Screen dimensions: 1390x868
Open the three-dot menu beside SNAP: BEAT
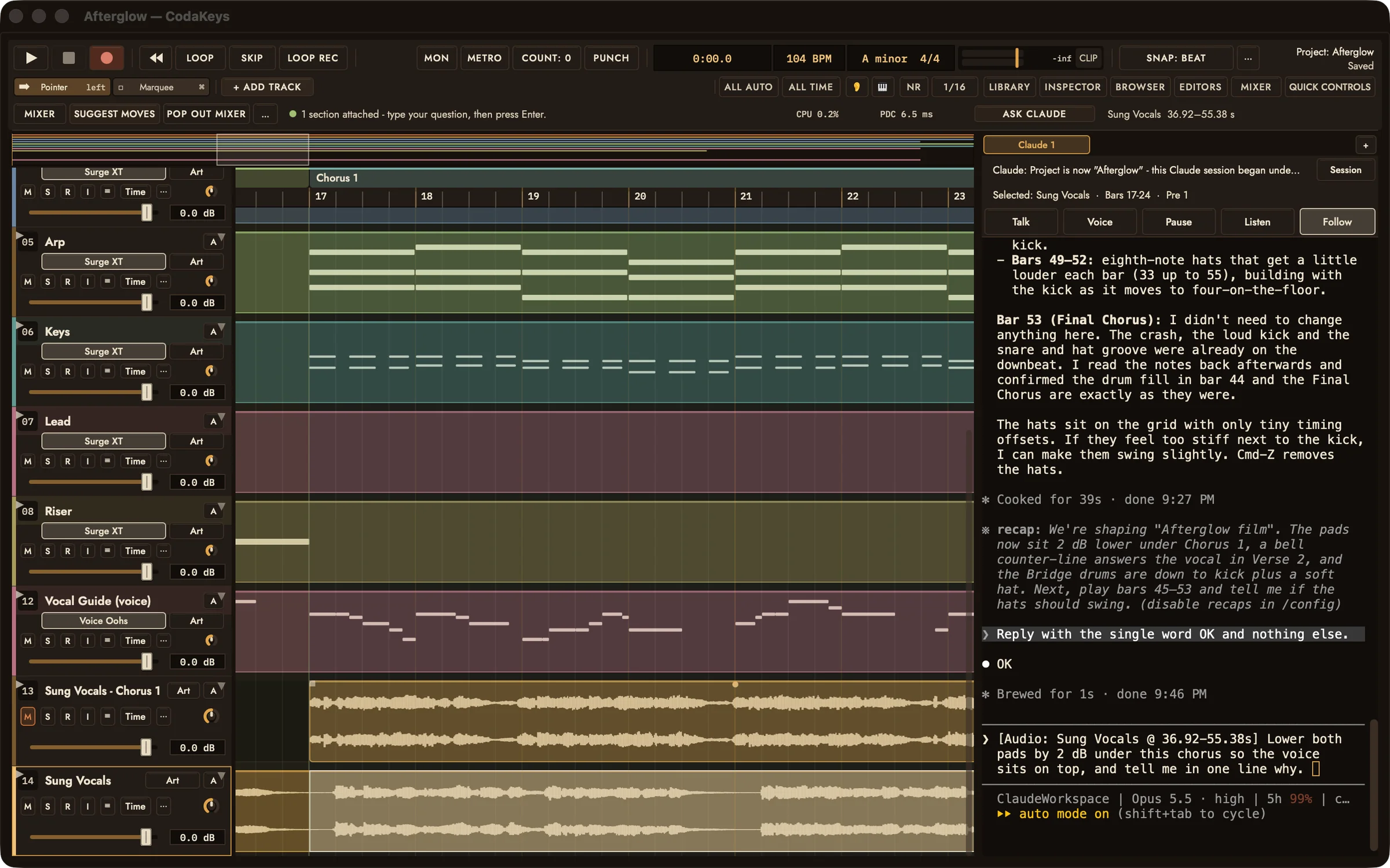tap(1248, 58)
